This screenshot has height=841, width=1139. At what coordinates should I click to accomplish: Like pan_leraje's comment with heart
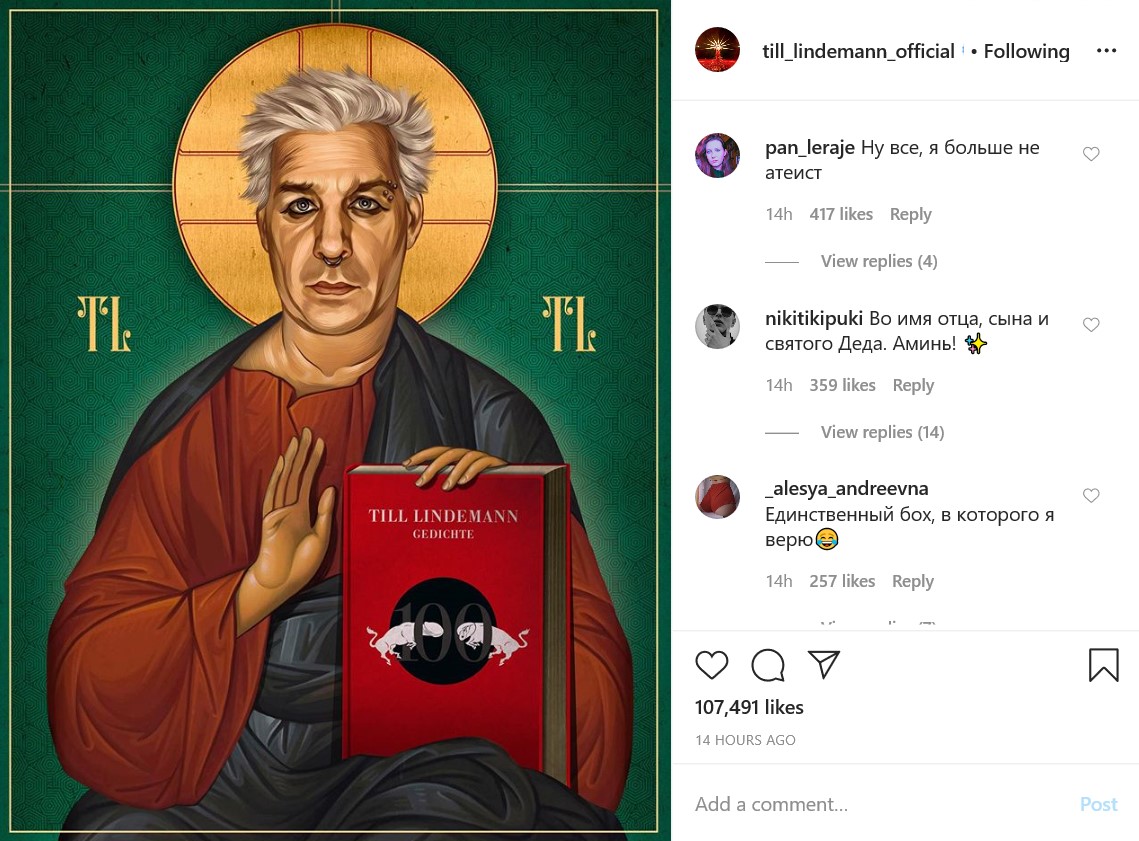point(1091,154)
